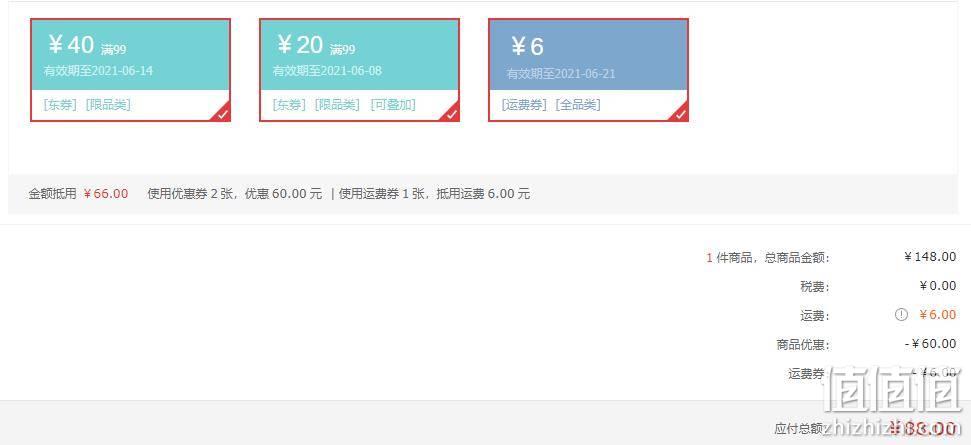This screenshot has width=971, height=445.
Task: Select the ¥6 shipping coupon card
Action: pos(588,70)
